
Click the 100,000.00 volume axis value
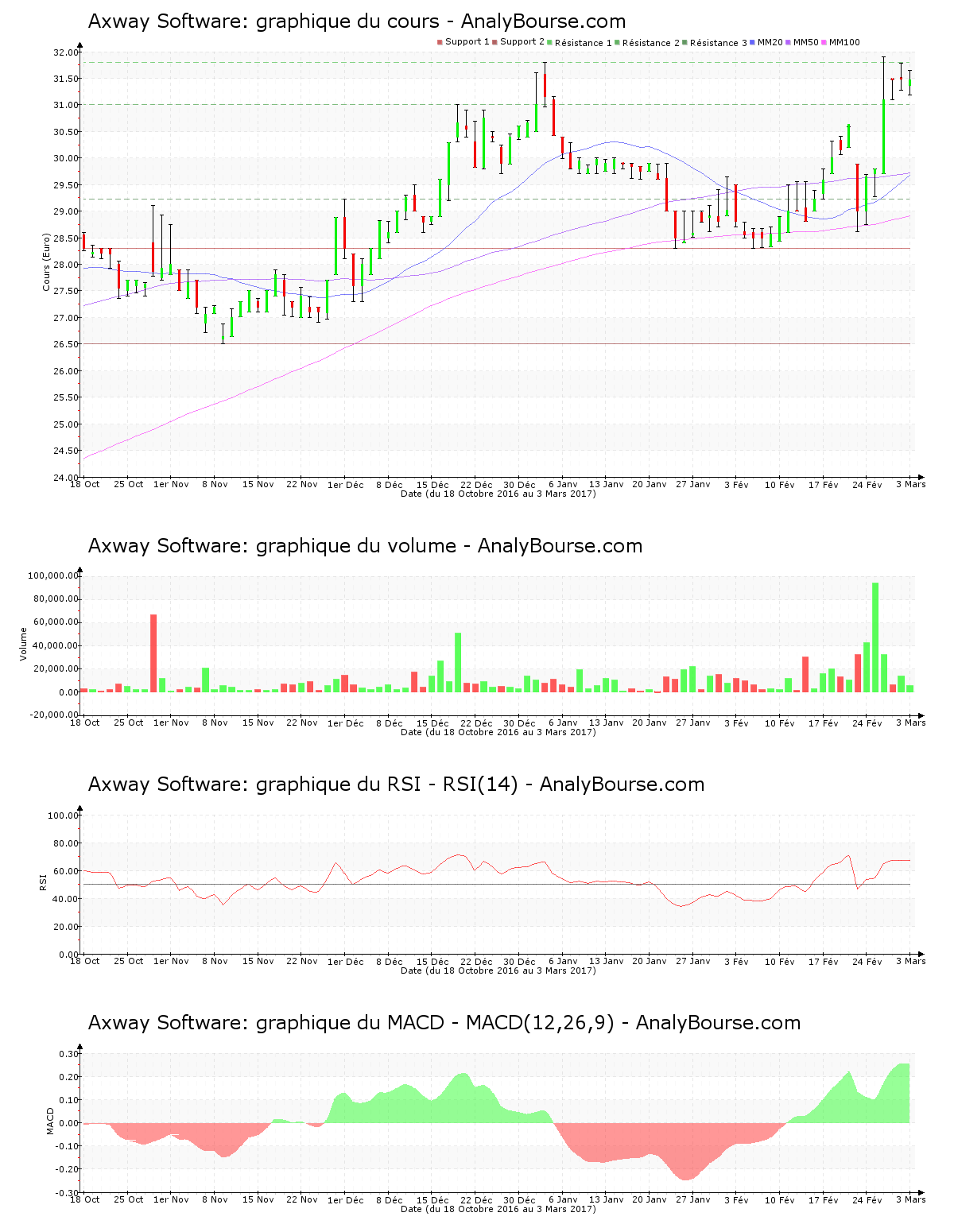(52, 575)
